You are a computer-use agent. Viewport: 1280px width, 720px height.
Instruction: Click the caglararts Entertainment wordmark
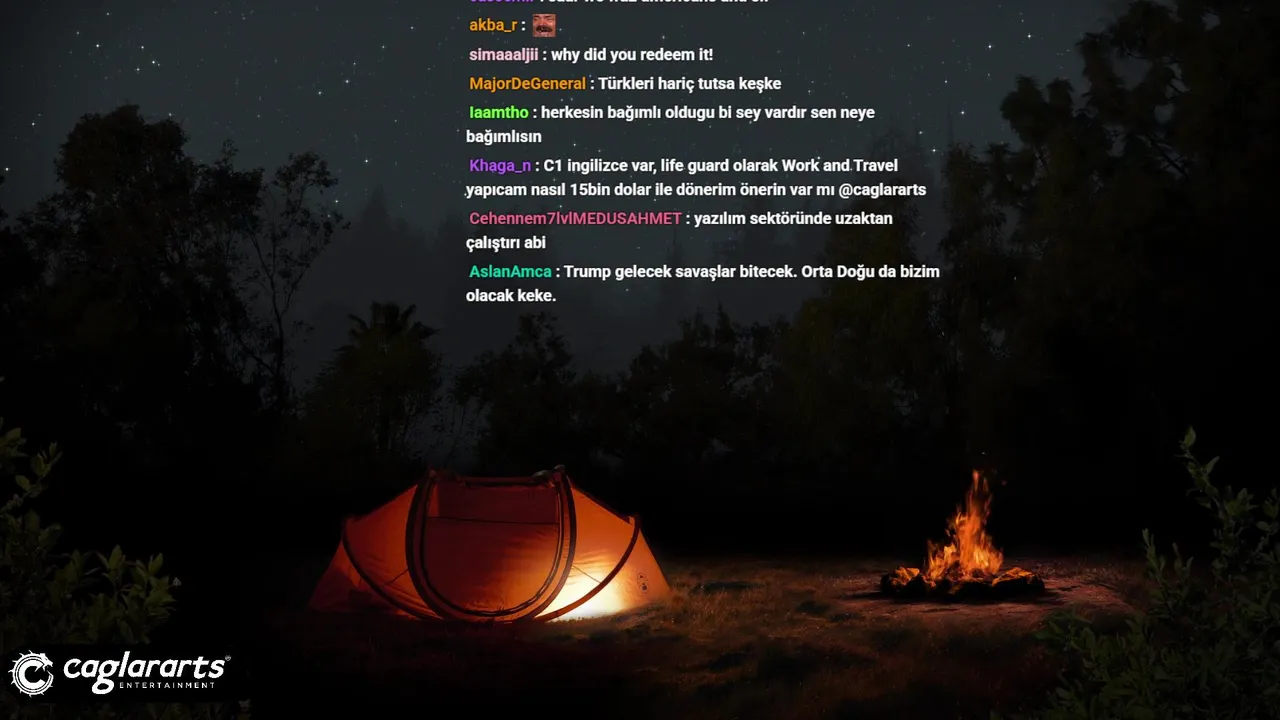146,672
